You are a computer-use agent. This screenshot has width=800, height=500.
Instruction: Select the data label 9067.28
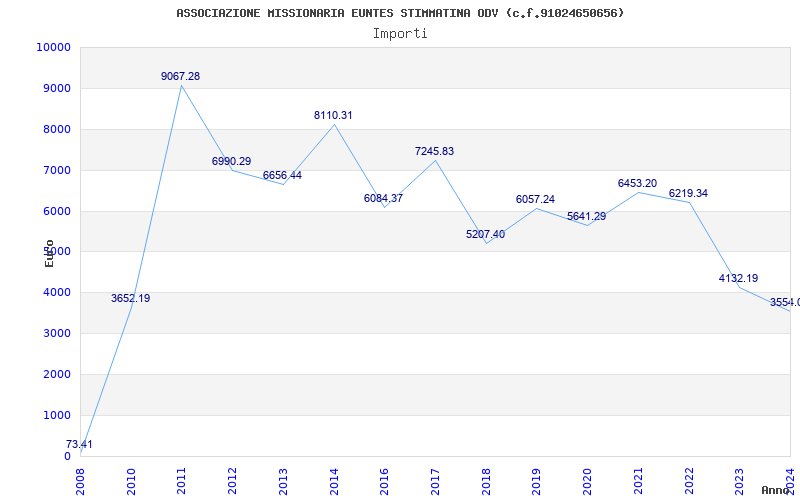(181, 77)
